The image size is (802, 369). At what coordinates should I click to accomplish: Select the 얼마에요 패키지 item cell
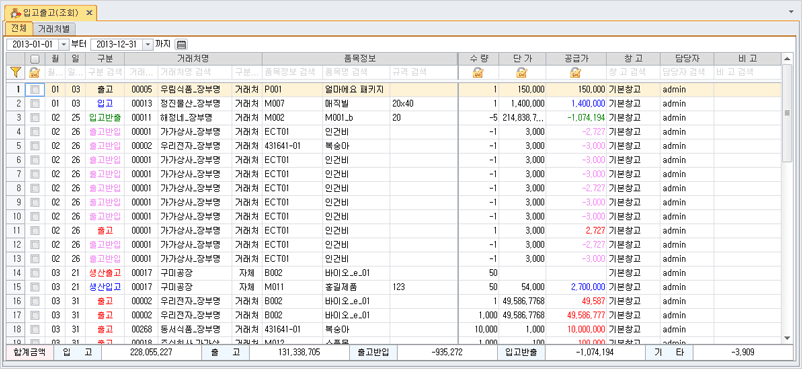tap(356, 90)
